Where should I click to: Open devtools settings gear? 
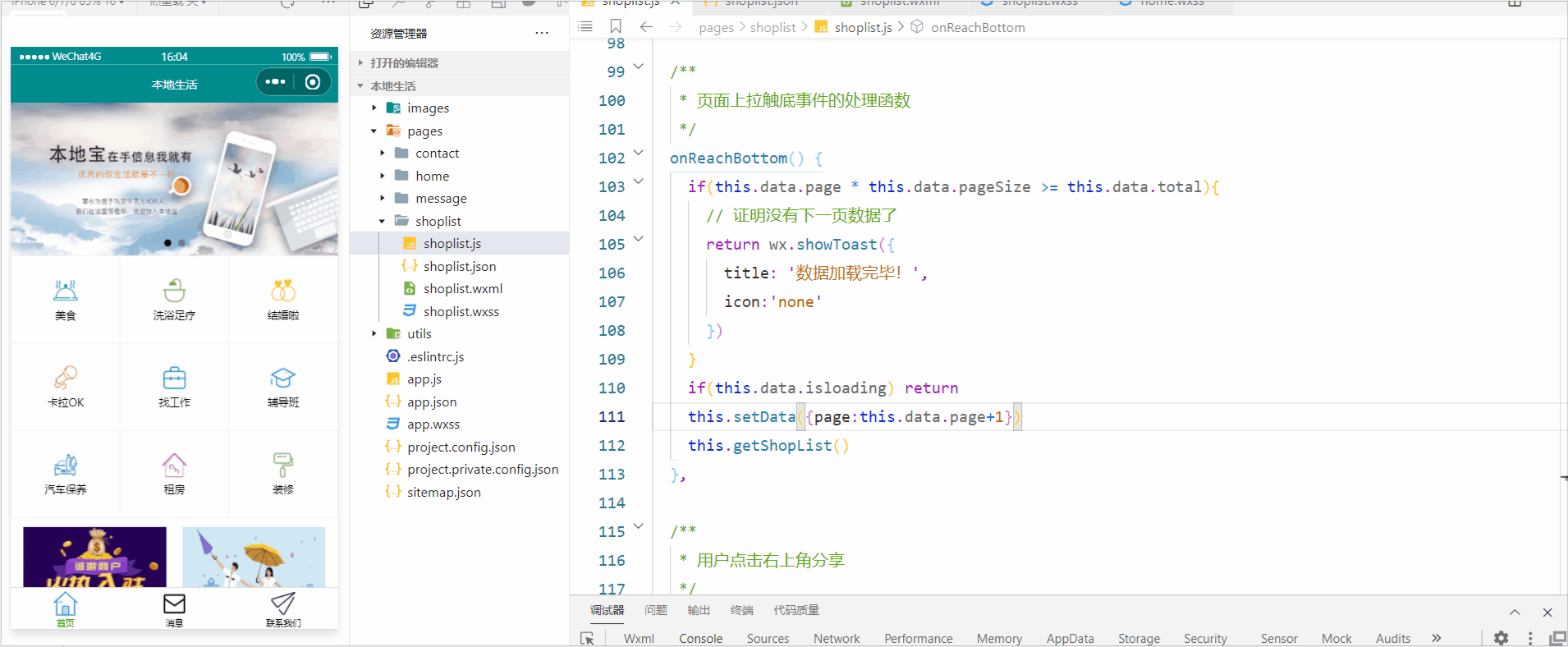click(1502, 638)
